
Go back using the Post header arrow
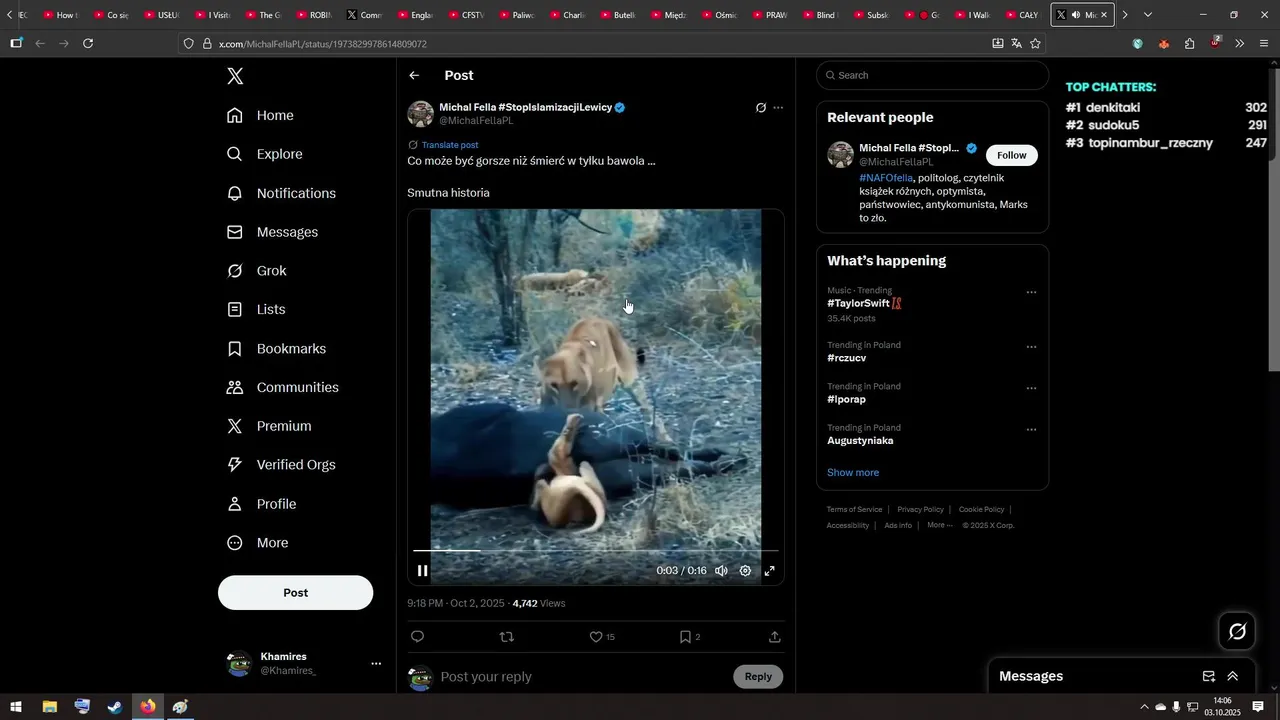click(414, 76)
